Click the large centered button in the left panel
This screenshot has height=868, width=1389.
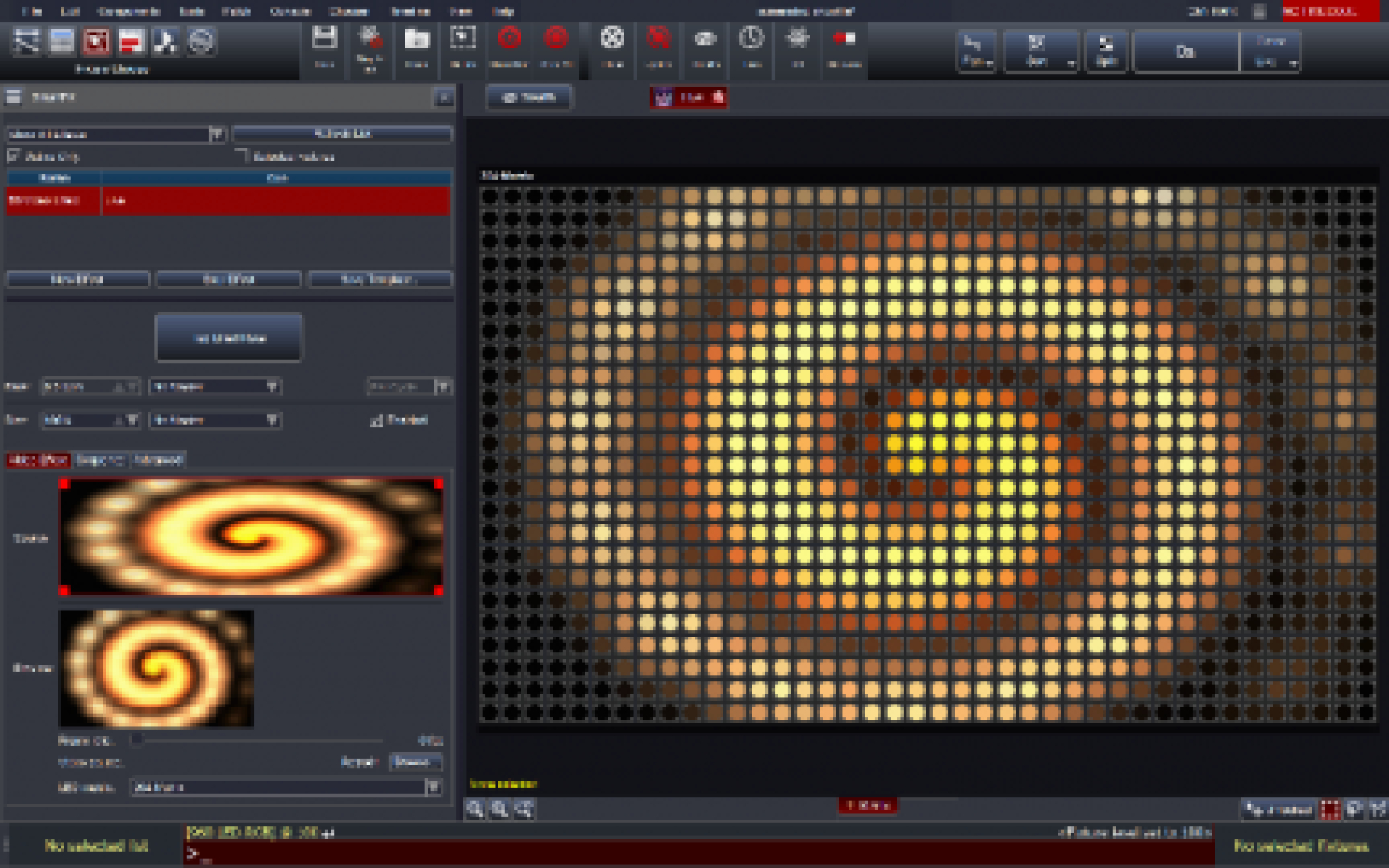(229, 338)
